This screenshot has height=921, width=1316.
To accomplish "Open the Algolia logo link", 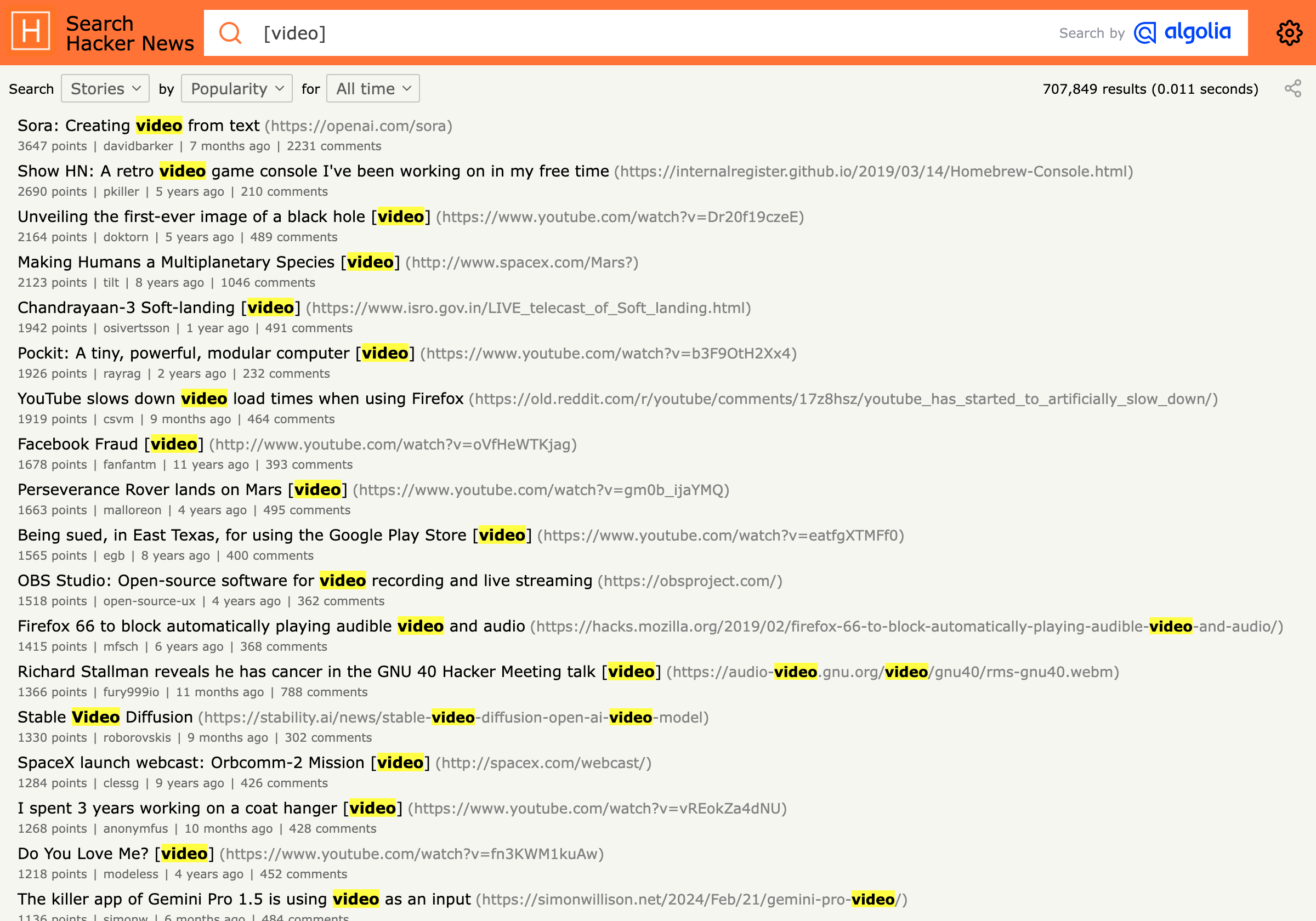I will (1182, 33).
